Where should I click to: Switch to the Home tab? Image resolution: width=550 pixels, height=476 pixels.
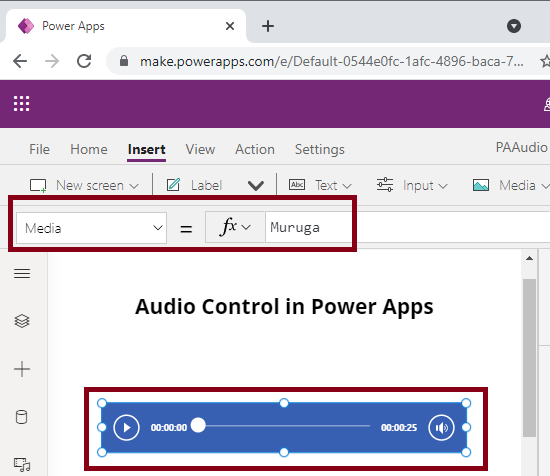(x=89, y=149)
